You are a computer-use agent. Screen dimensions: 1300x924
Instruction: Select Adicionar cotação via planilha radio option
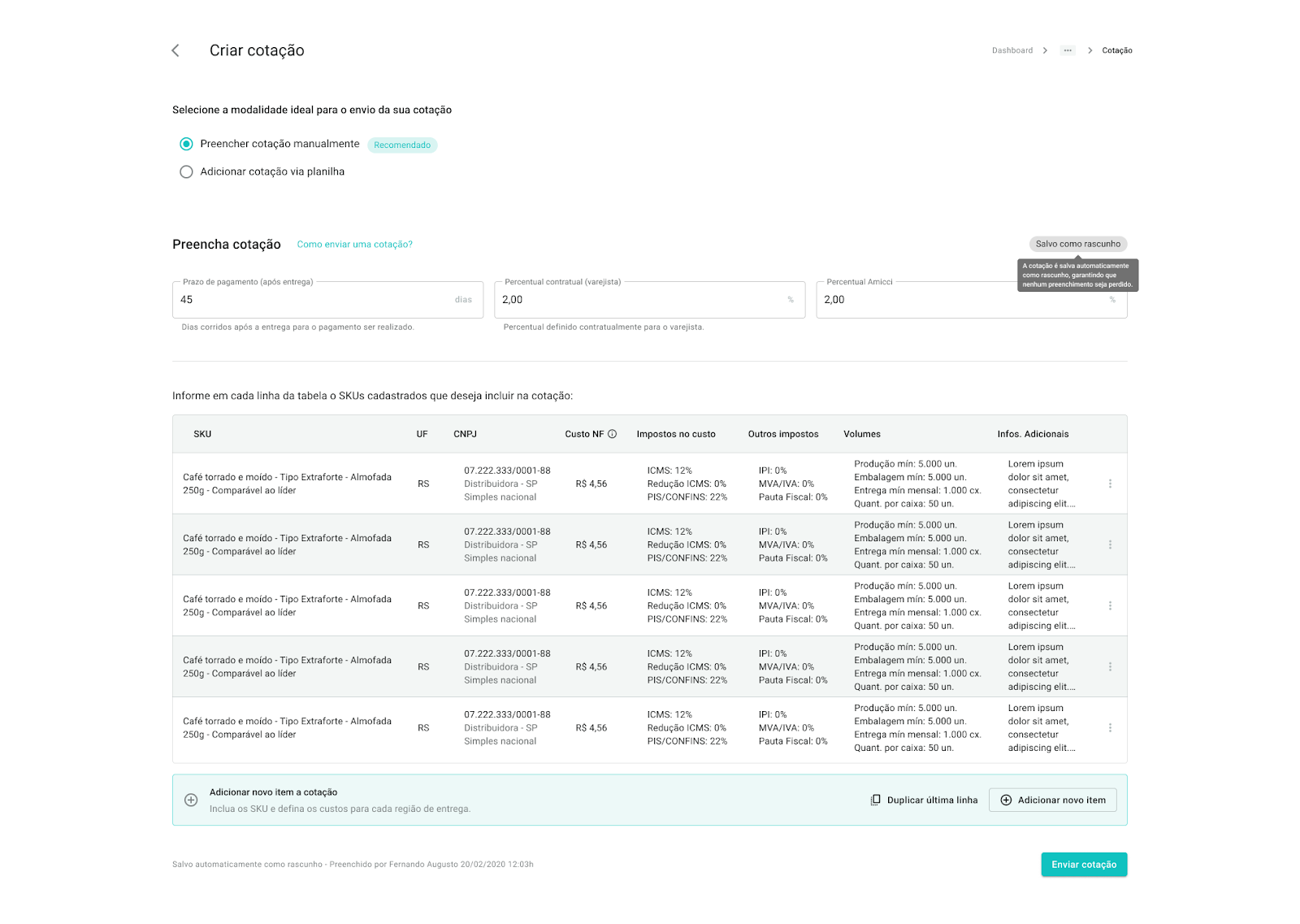[x=186, y=171]
